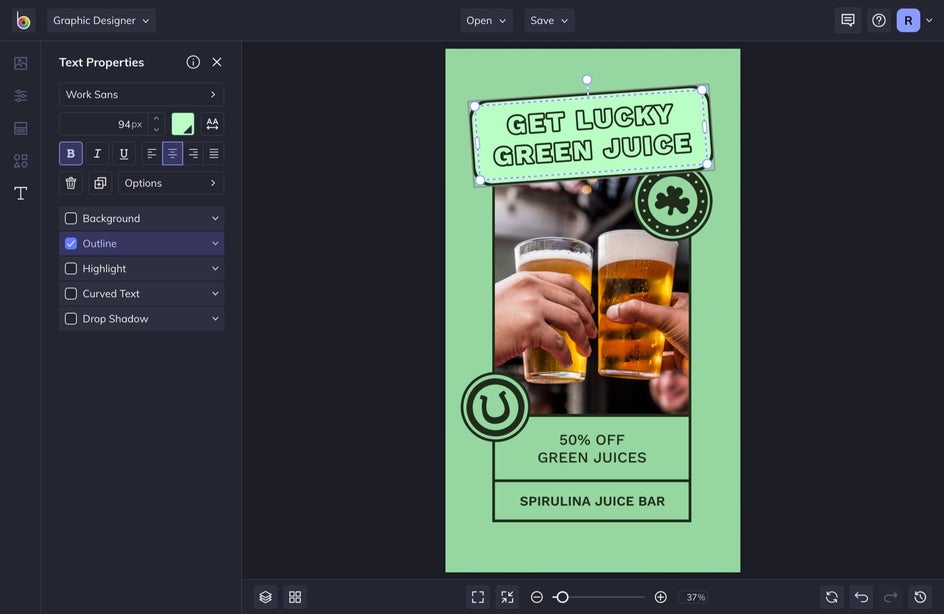Open the Layers panel icon at the bottom
Screen dimensions: 944x614
(x=265, y=597)
